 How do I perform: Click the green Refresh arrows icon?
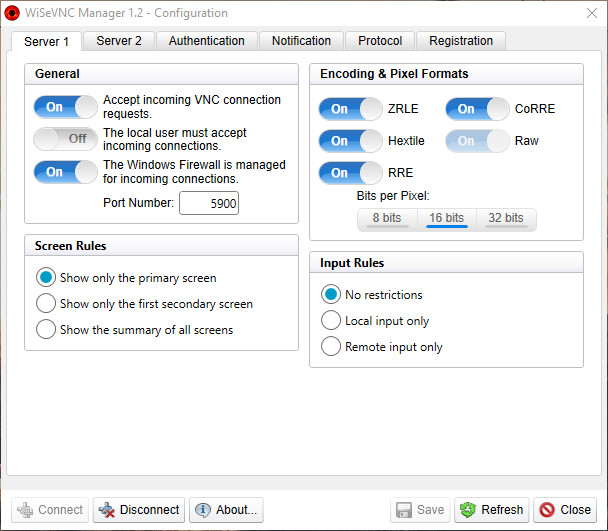[x=468, y=510]
